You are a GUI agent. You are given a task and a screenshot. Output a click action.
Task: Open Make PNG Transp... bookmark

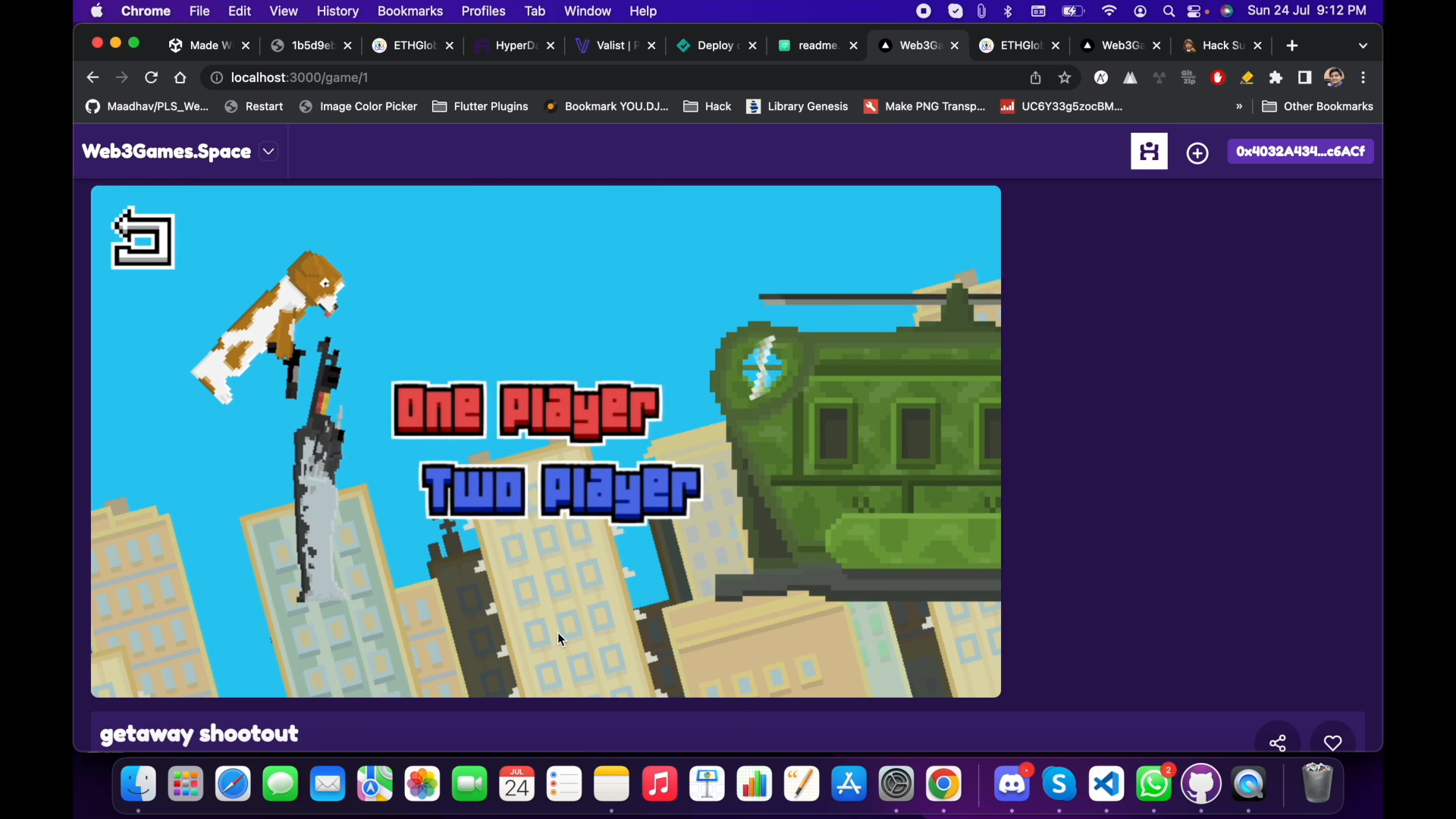click(x=924, y=107)
